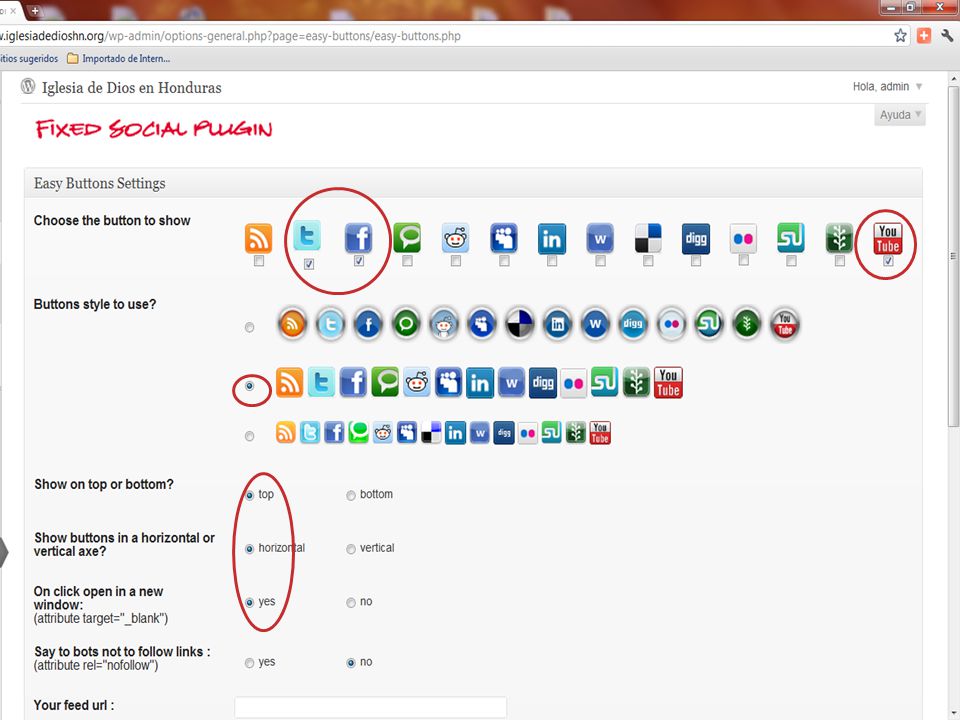Choose the 'bottom' position radio

pyautogui.click(x=351, y=495)
